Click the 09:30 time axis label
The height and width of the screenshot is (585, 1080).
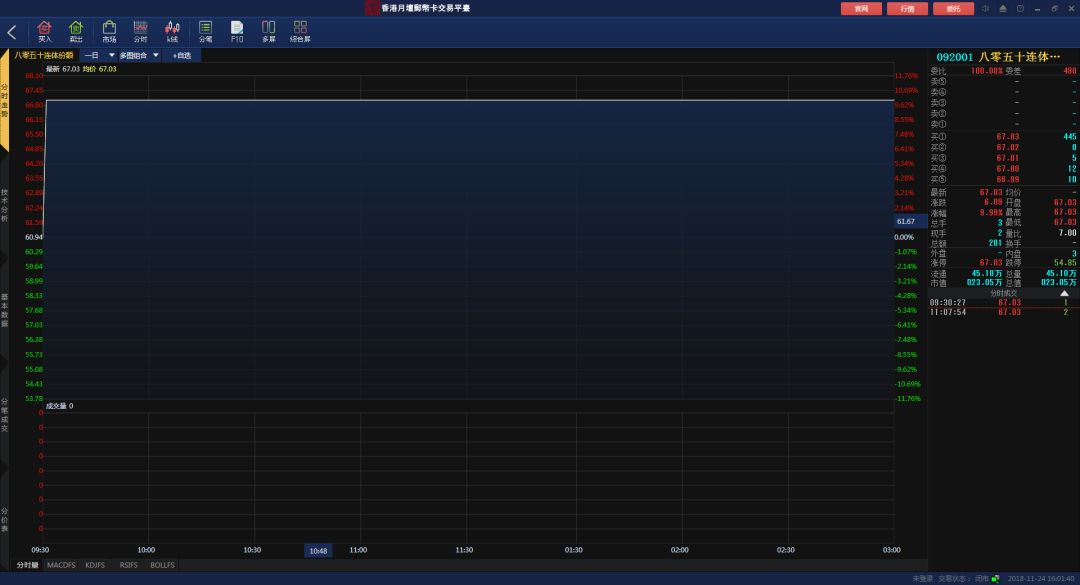(x=40, y=550)
